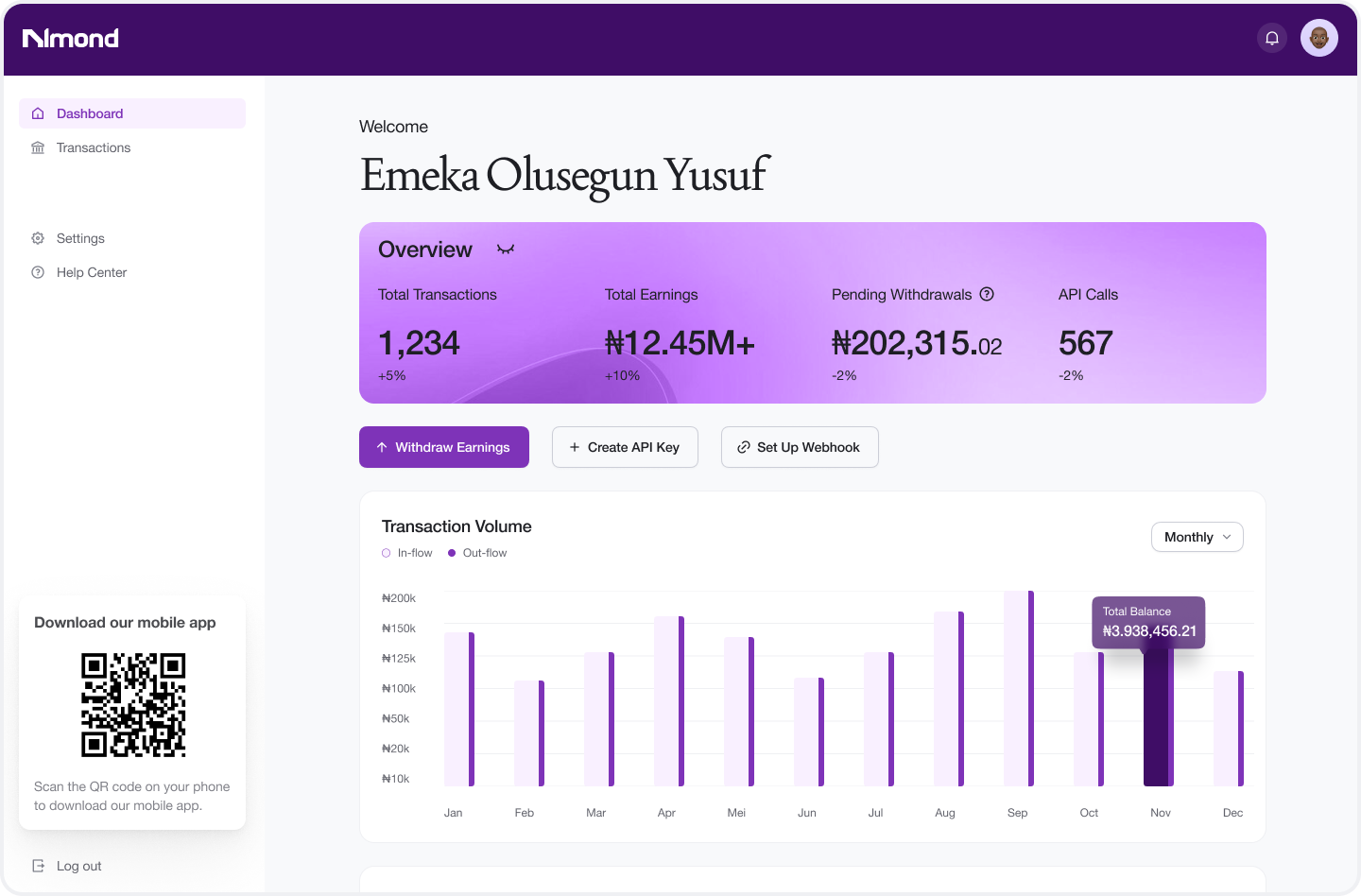Toggle the In-flow legend series
1361x896 pixels.
[x=407, y=553]
